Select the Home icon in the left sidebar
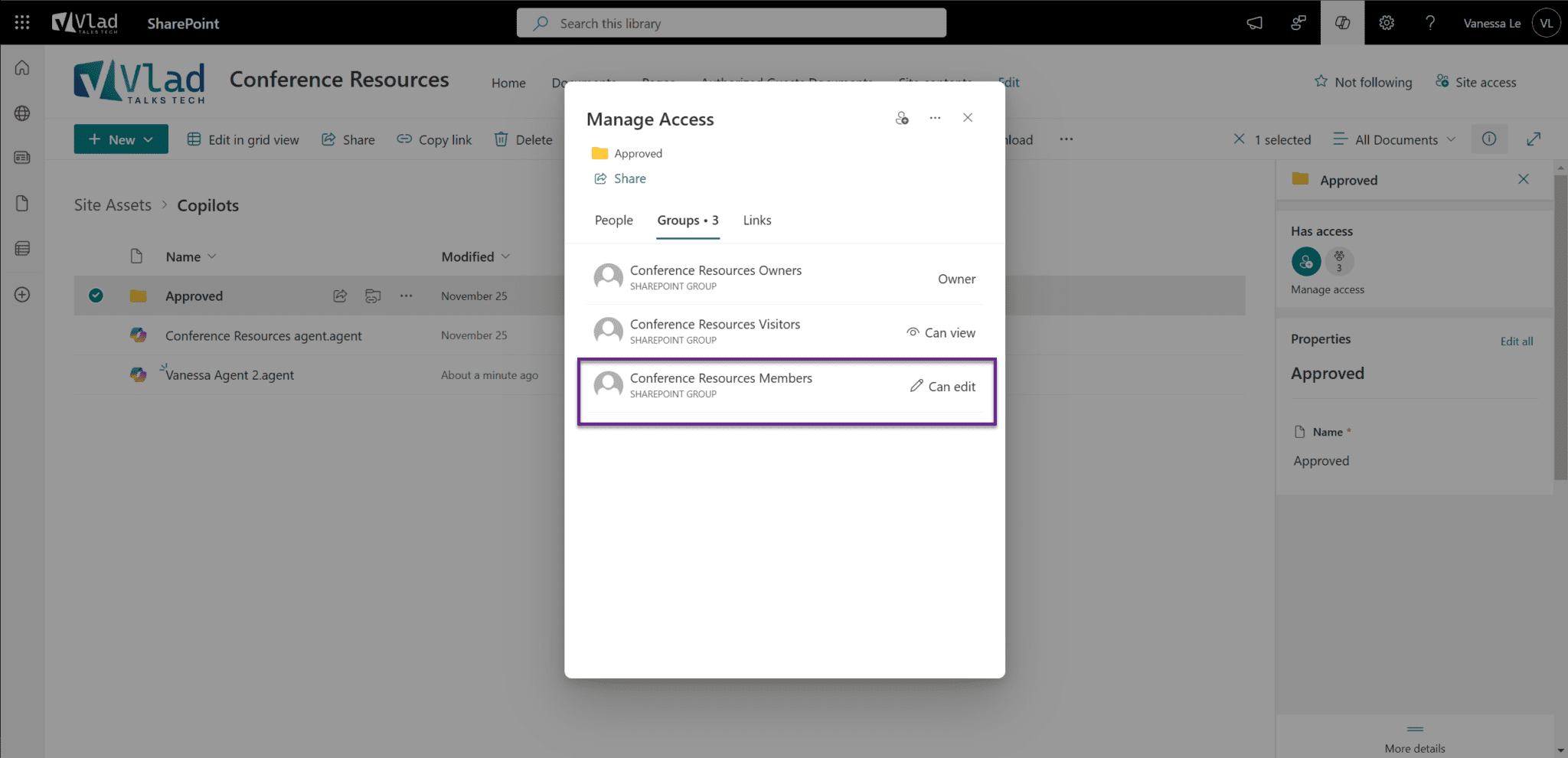The width and height of the screenshot is (1568, 758). point(22,67)
